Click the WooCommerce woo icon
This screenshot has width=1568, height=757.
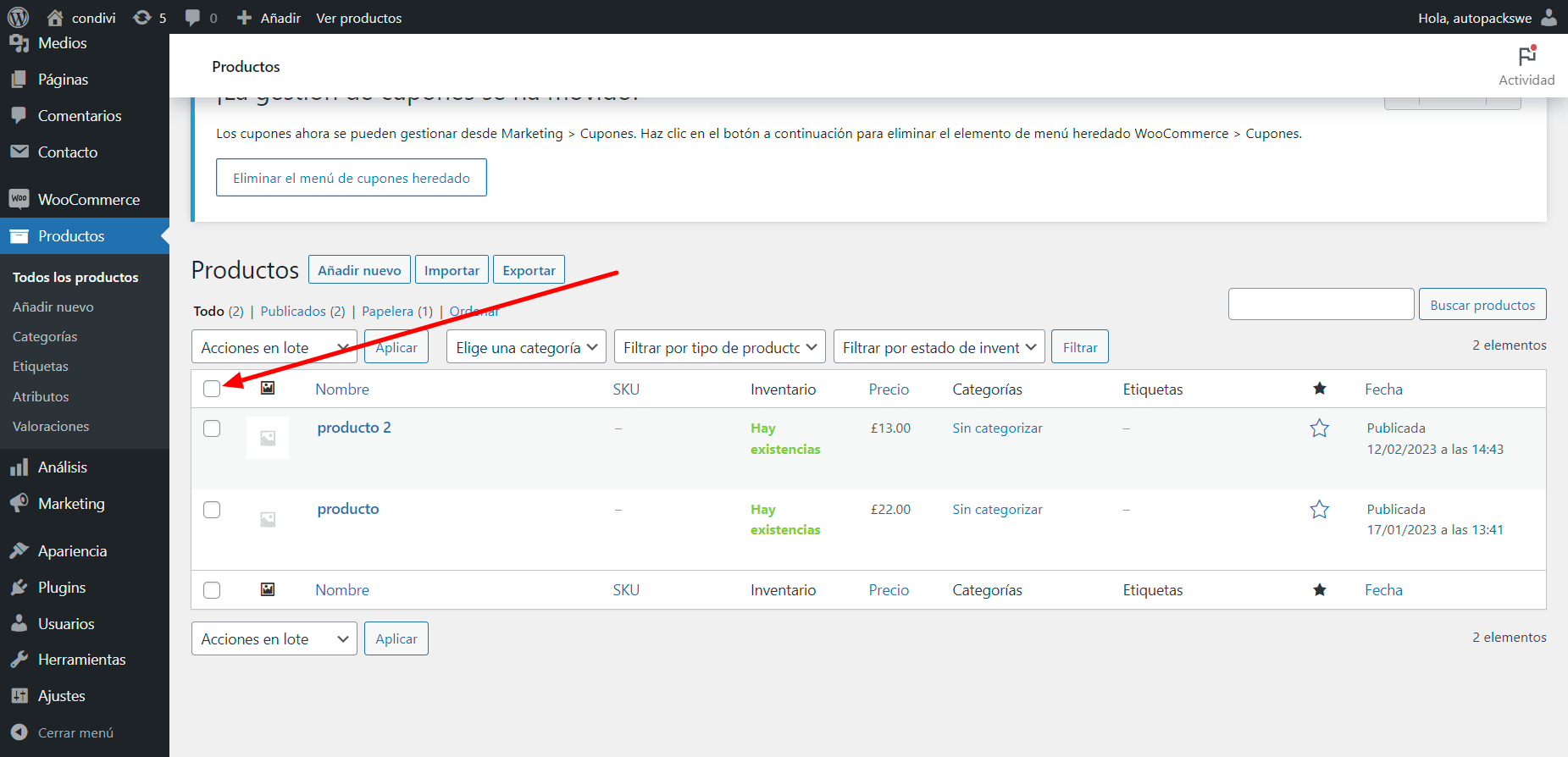(19, 199)
